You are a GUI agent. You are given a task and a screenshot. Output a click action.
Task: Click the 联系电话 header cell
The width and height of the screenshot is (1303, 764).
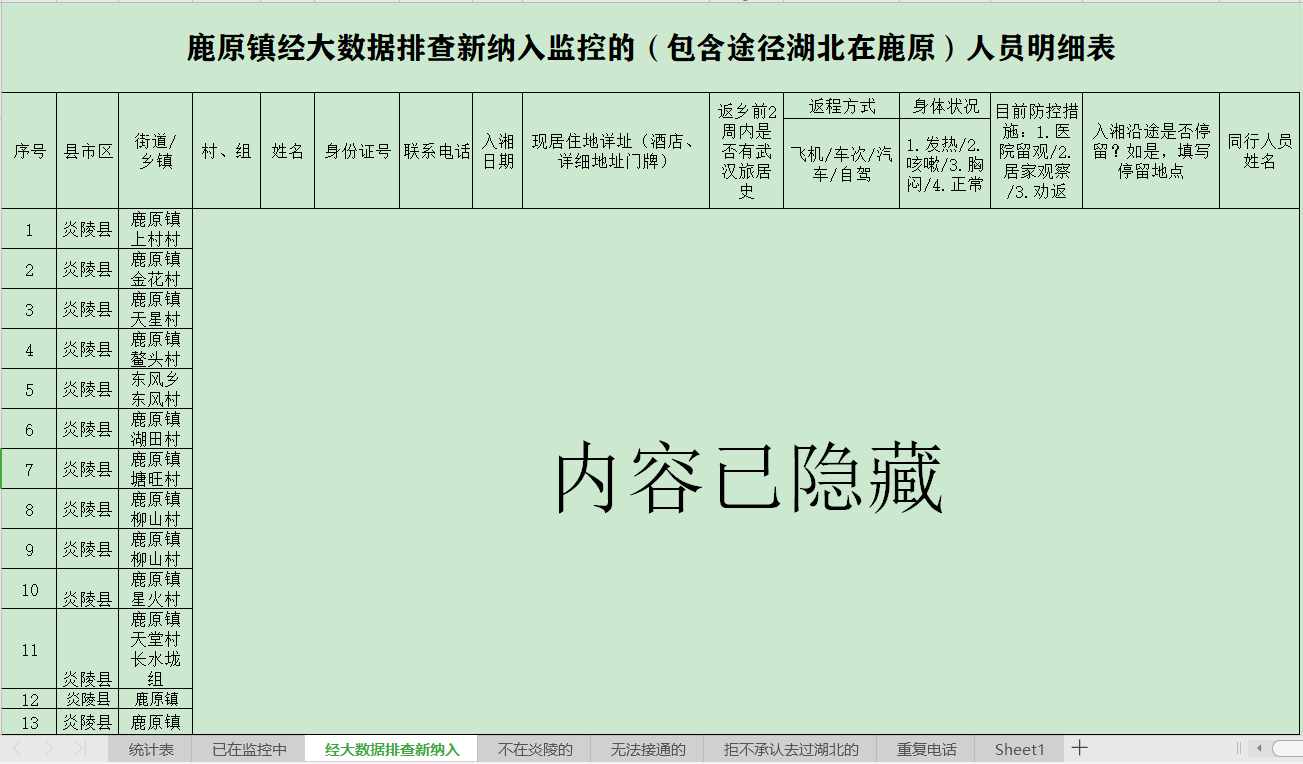coord(437,151)
